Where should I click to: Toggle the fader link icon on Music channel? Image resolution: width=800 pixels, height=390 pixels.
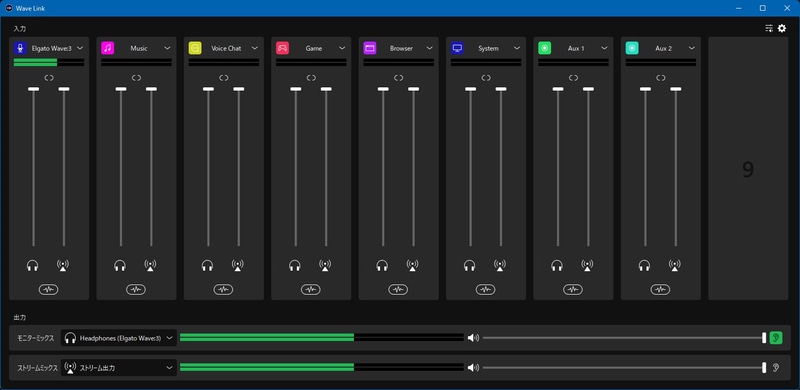136,78
